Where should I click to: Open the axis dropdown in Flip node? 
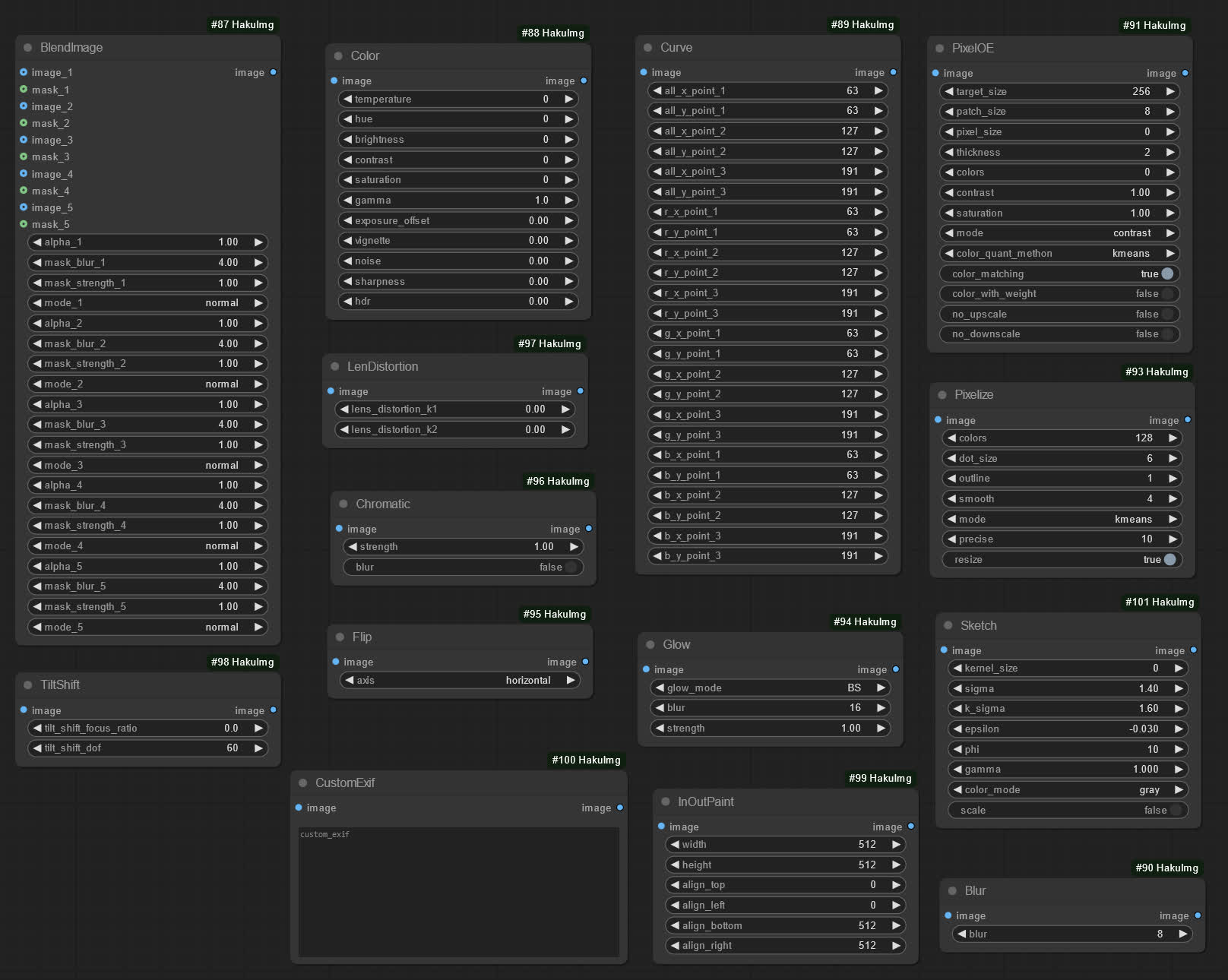[460, 680]
